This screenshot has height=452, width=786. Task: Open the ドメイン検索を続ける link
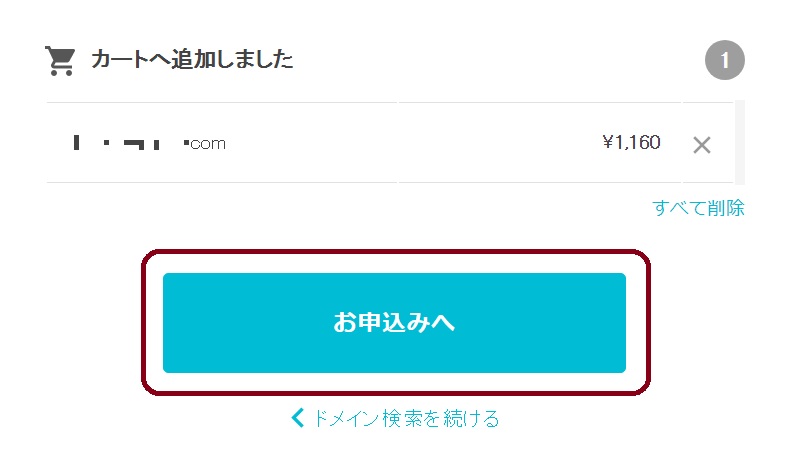click(395, 417)
